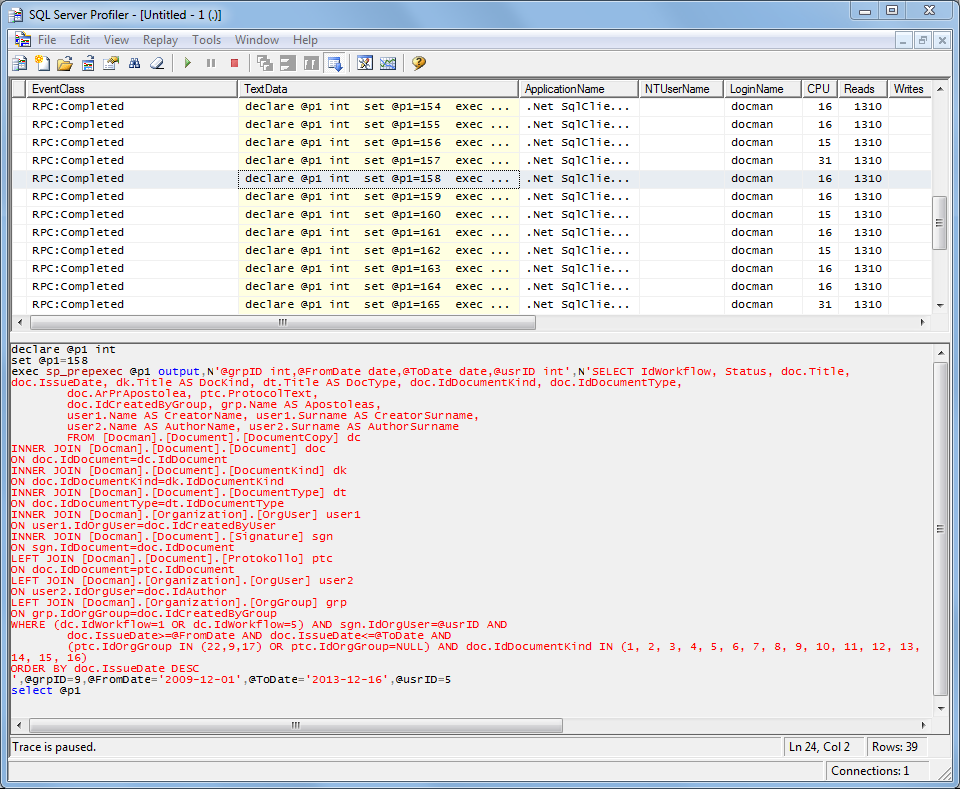Image resolution: width=960 pixels, height=789 pixels.
Task: Click the ApplicationName column header
Action: [x=579, y=89]
